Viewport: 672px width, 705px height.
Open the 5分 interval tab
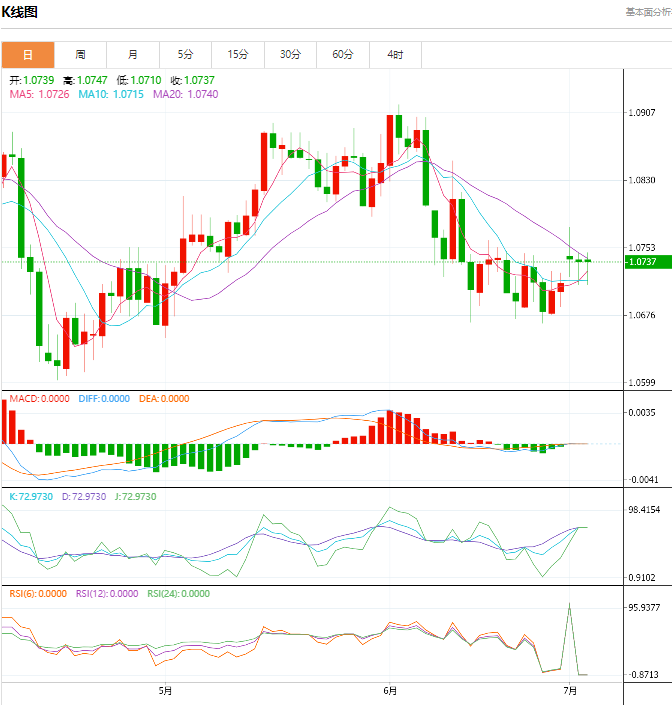pos(185,54)
